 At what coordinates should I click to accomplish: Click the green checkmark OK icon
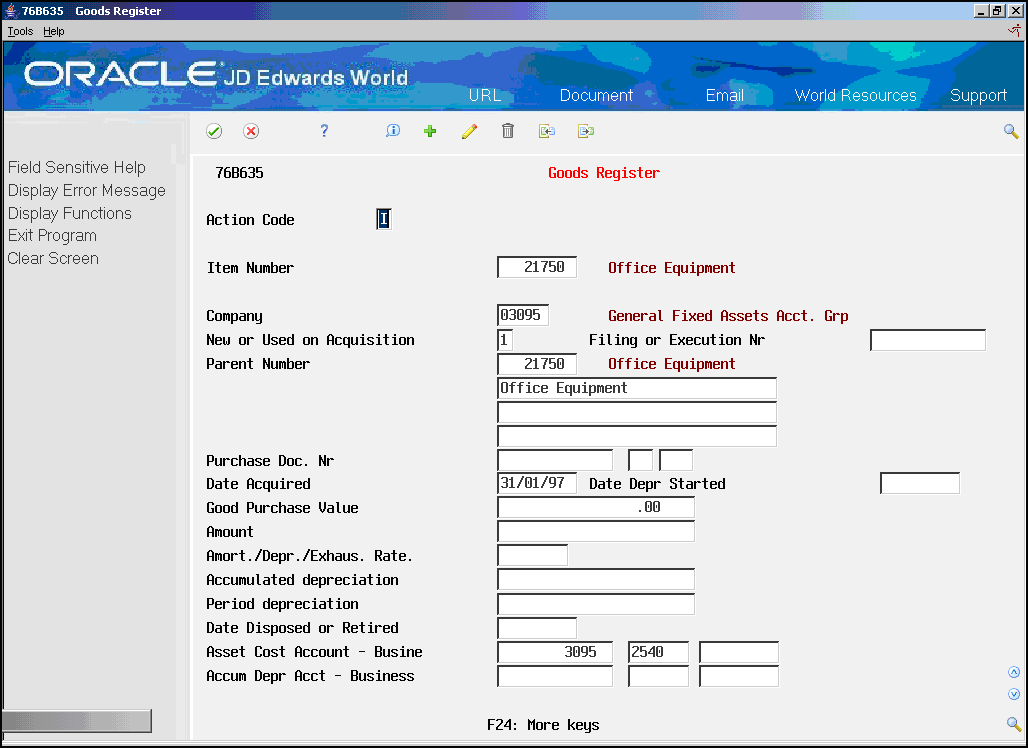pyautogui.click(x=214, y=131)
